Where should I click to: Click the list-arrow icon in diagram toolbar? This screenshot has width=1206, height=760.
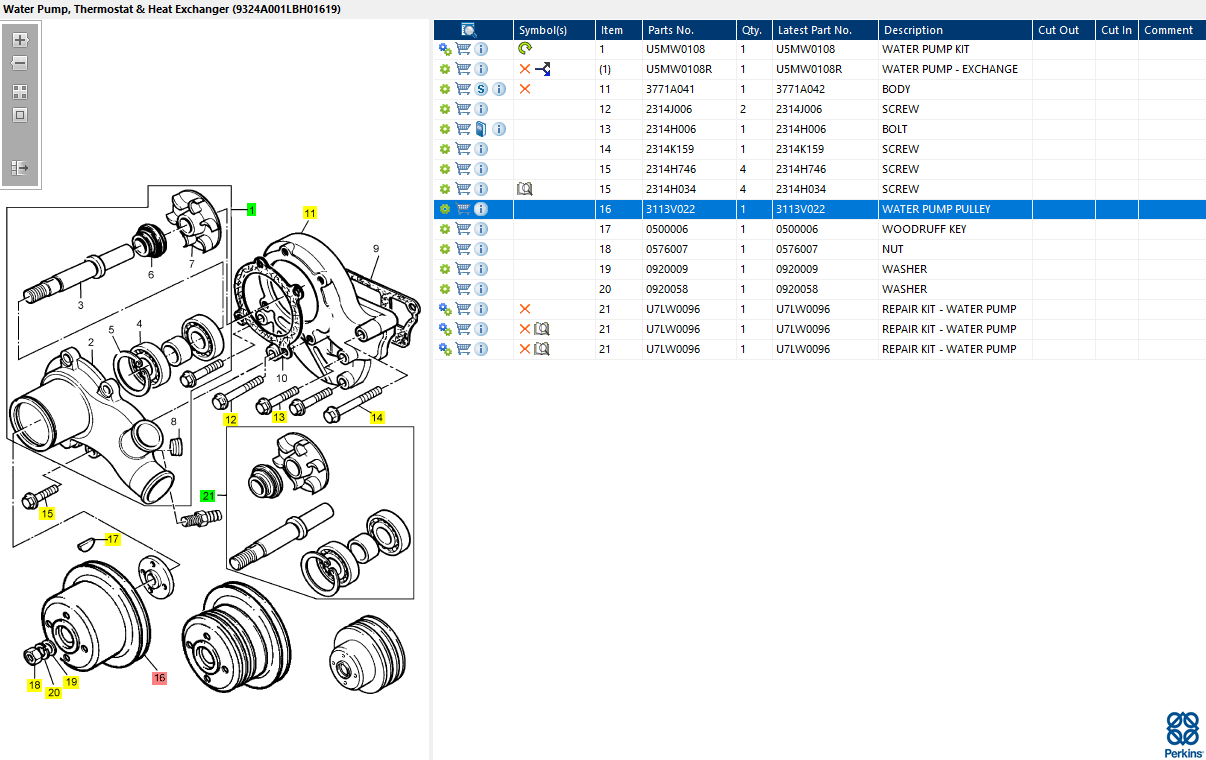pos(19,167)
